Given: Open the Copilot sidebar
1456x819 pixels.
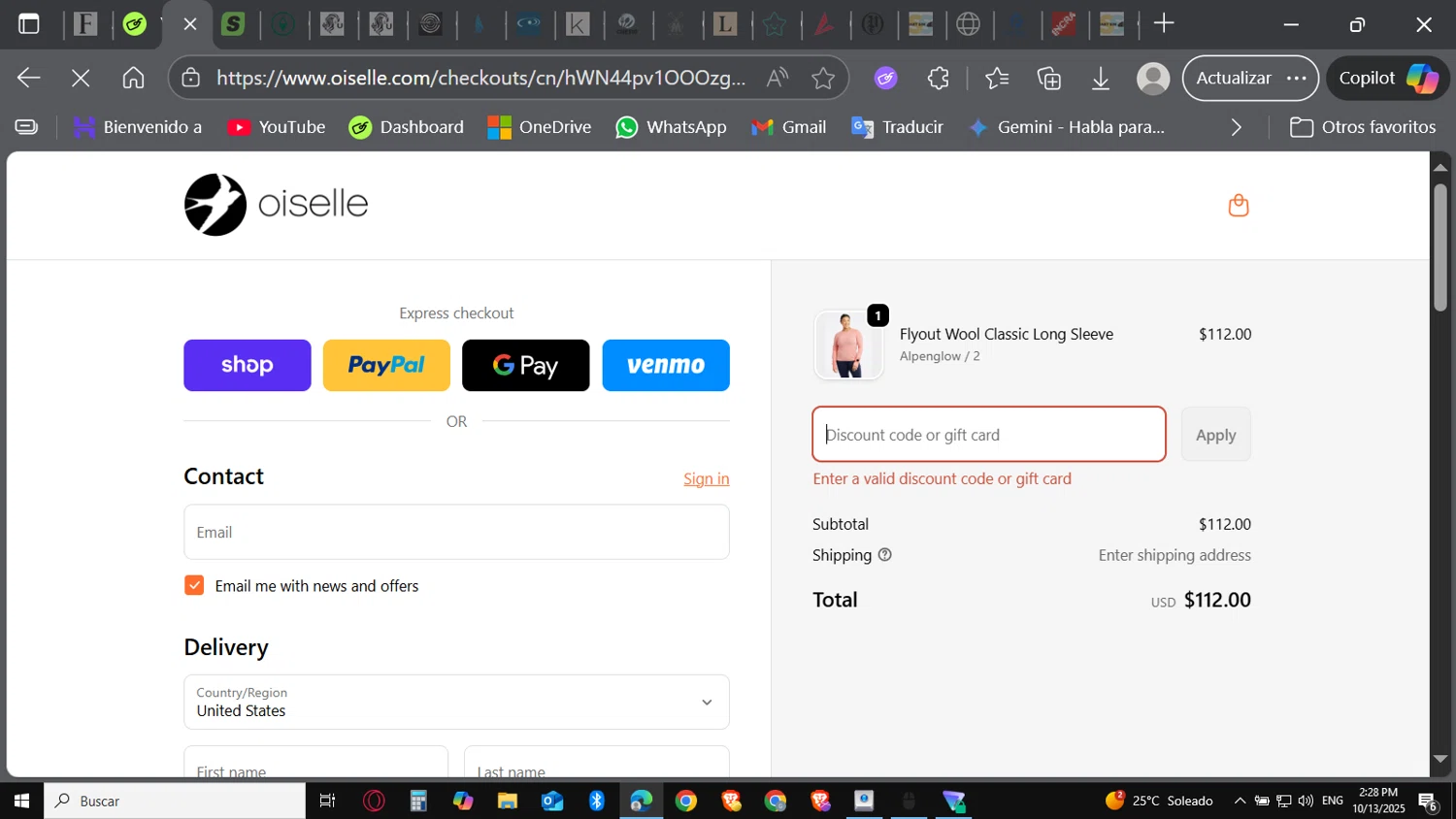Looking at the screenshot, I should point(1388,78).
